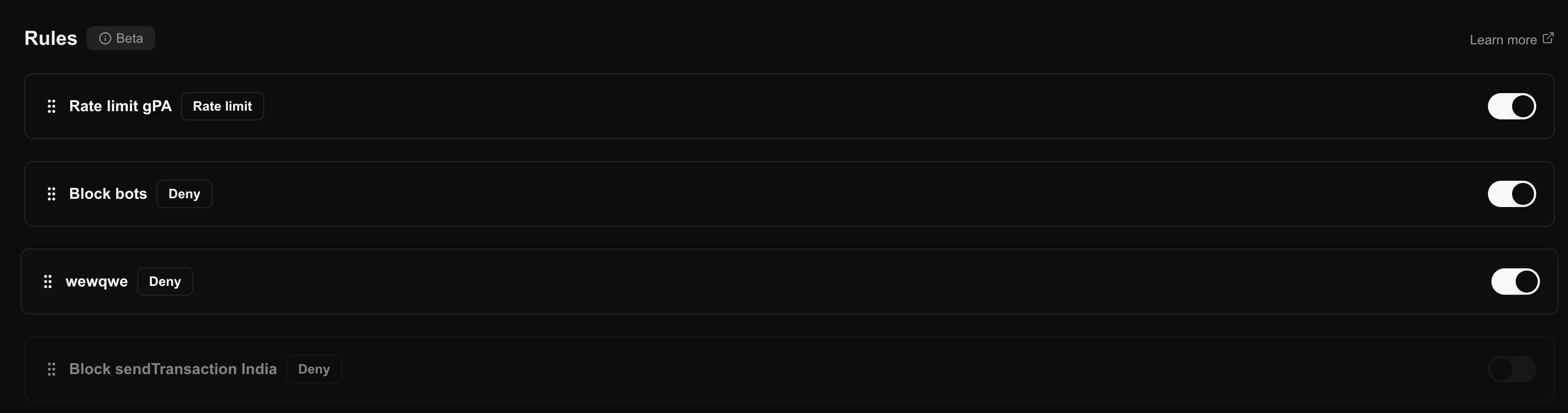Click the Rules heading
This screenshot has width=1568, height=413.
(x=50, y=38)
